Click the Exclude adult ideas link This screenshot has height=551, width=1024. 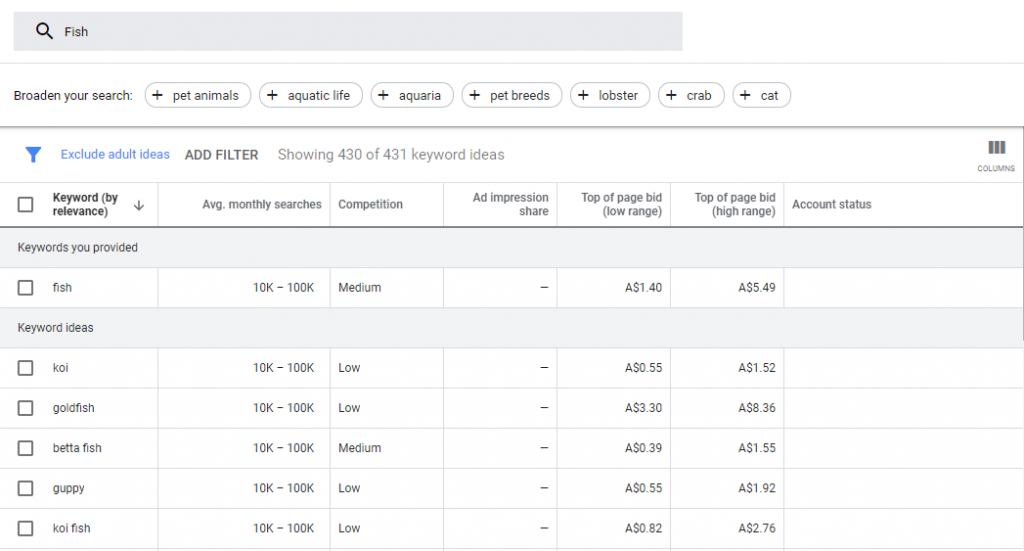pos(115,155)
